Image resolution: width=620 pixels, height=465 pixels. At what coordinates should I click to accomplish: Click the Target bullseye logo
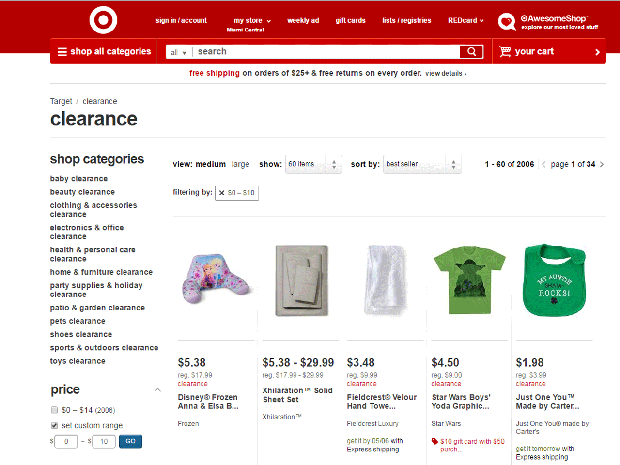tap(102, 20)
